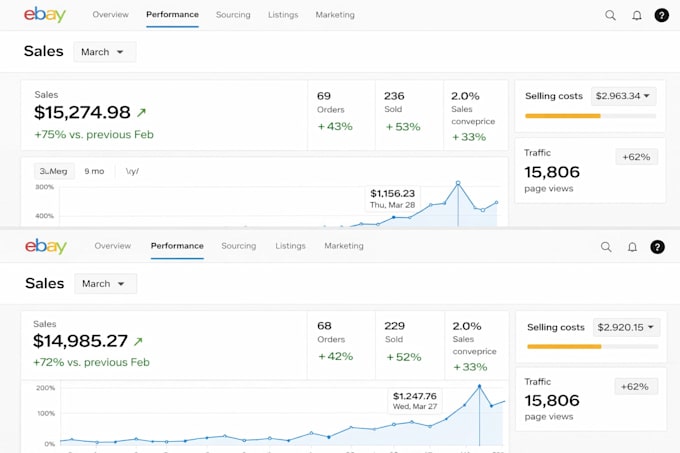The width and height of the screenshot is (680, 453).
Task: Open notifications bell in the bottom dashboard
Action: [632, 247]
